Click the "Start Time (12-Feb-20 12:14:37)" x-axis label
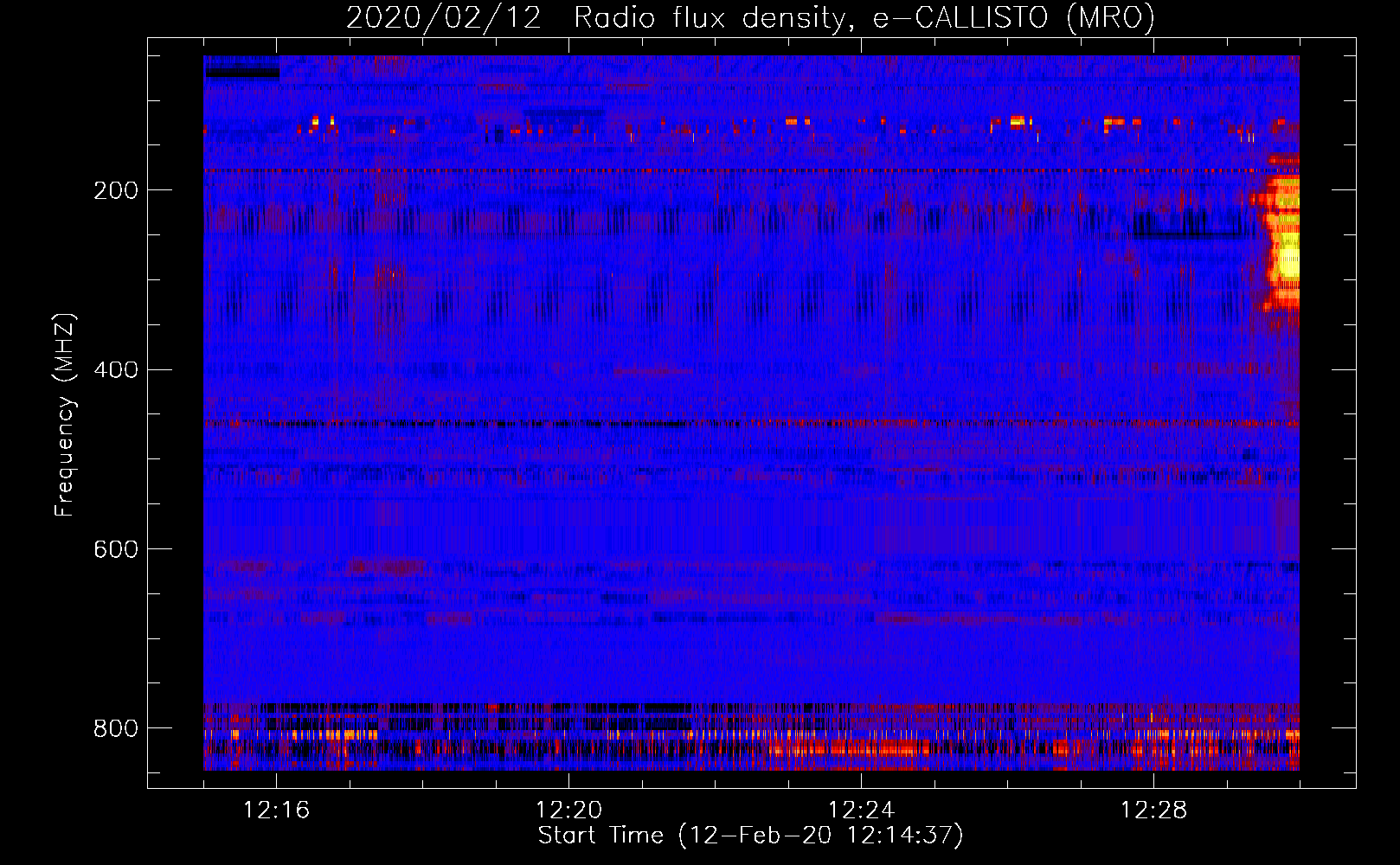1400x865 pixels. tap(750, 836)
